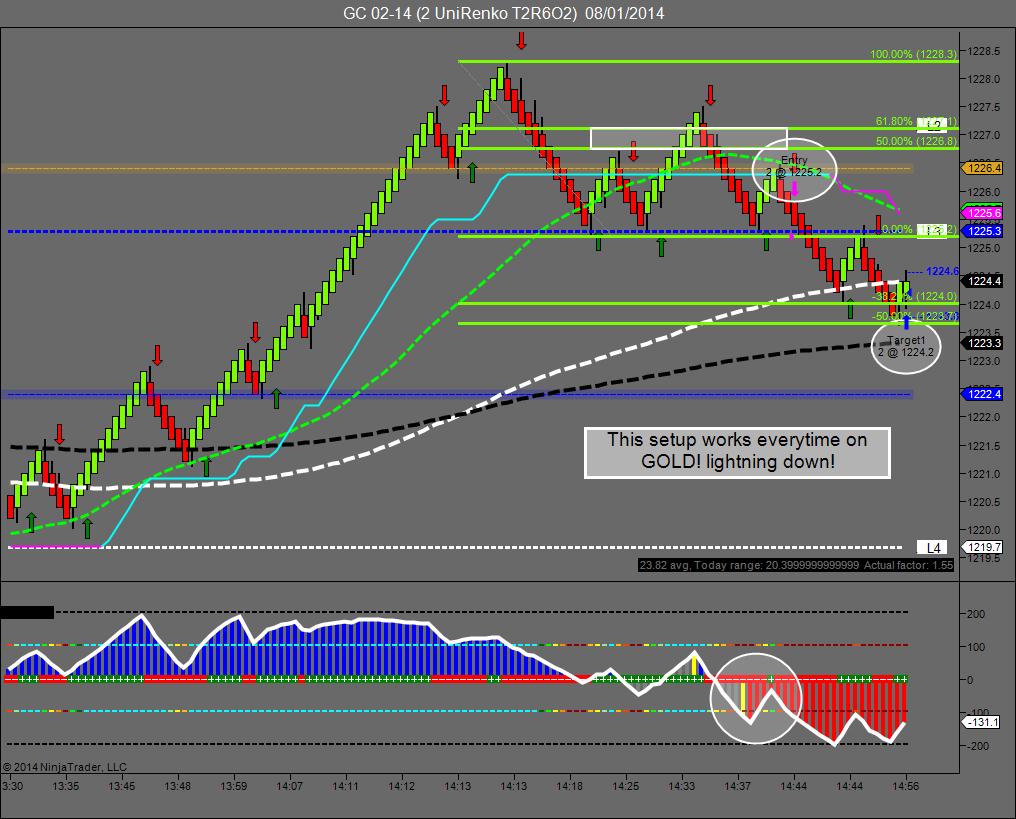Click the black 1224.4 last price marker
This screenshot has width=1016, height=819.
(984, 281)
